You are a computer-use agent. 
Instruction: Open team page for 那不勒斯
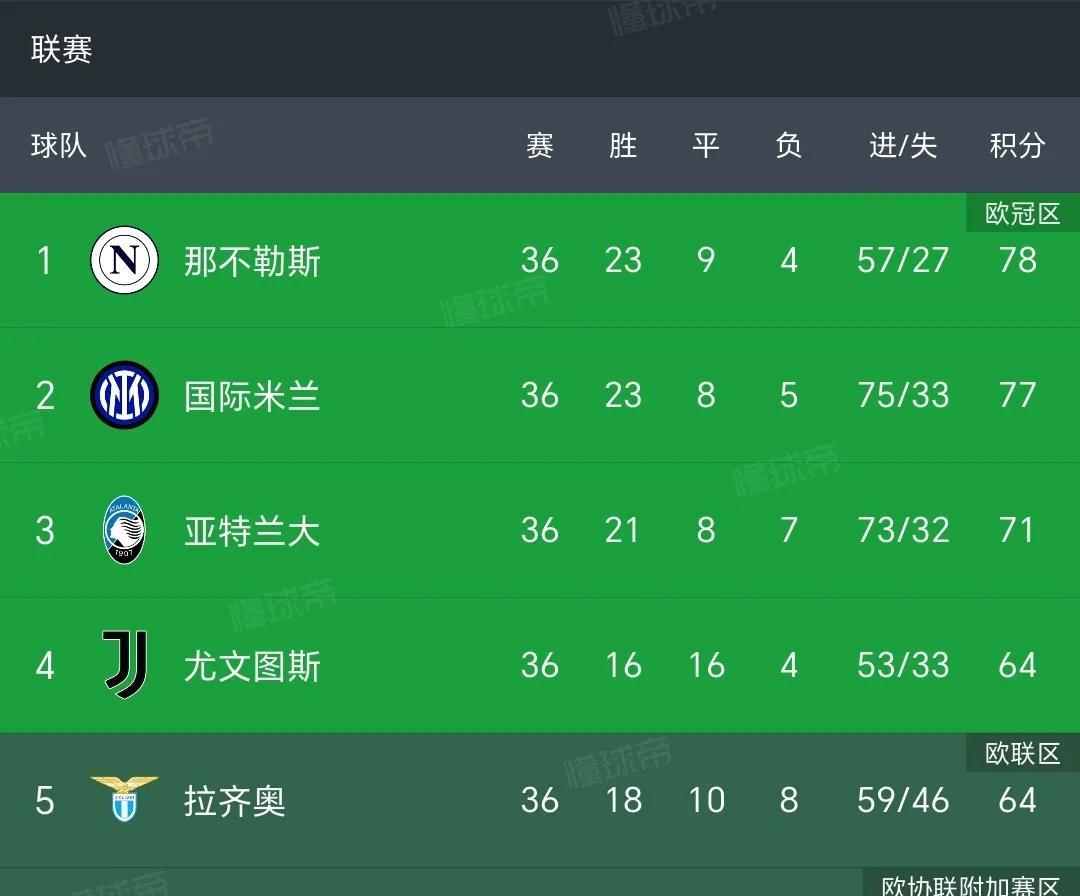[252, 261]
